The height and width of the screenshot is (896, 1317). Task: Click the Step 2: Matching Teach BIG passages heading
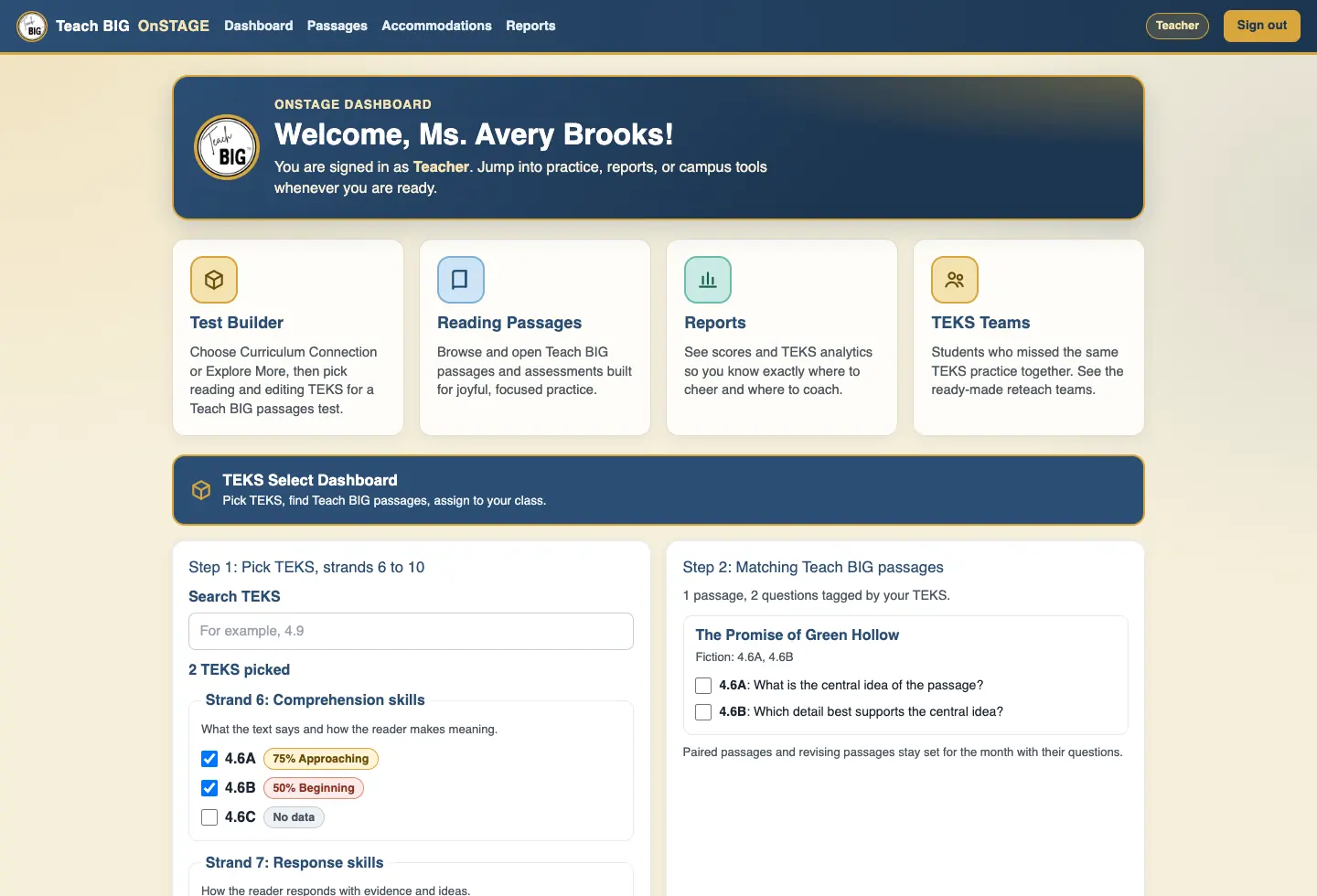[x=813, y=567]
